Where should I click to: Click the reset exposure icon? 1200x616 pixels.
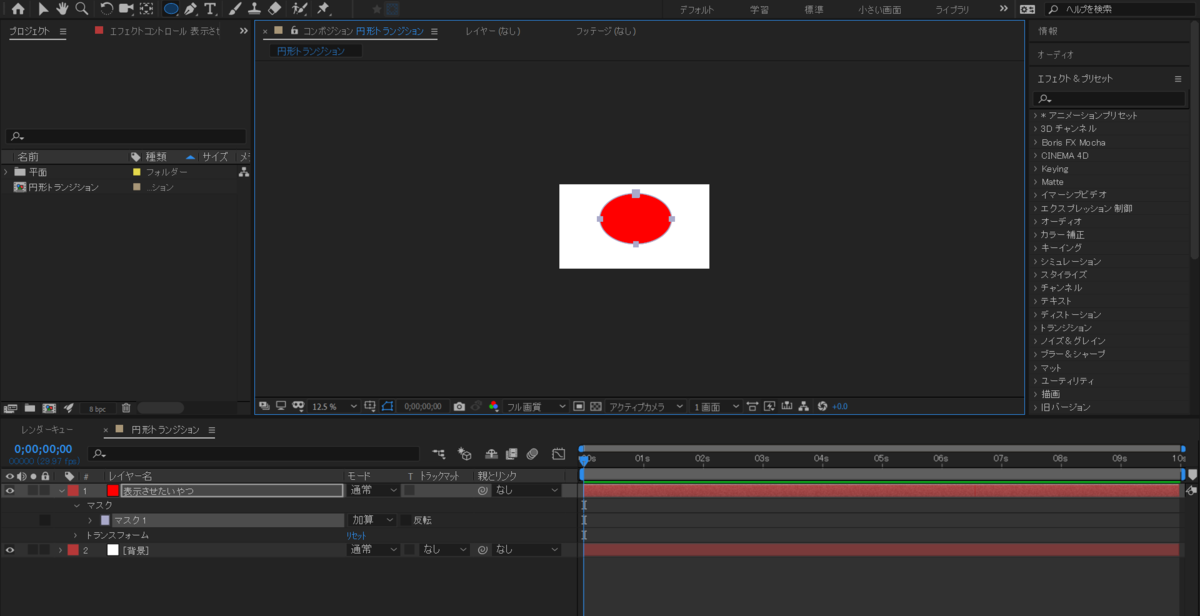[x=823, y=407]
